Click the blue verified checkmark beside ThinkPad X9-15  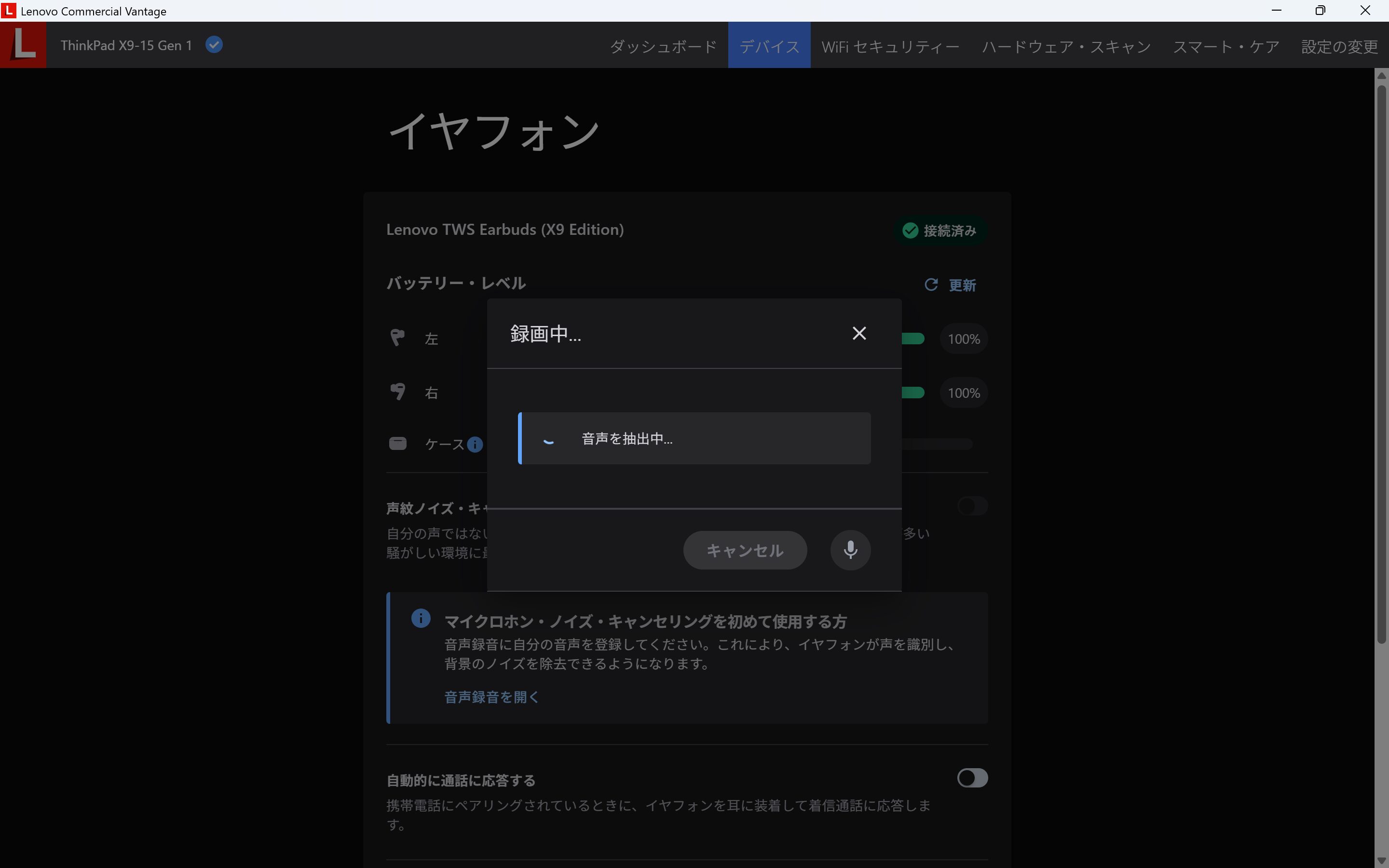pos(214,45)
